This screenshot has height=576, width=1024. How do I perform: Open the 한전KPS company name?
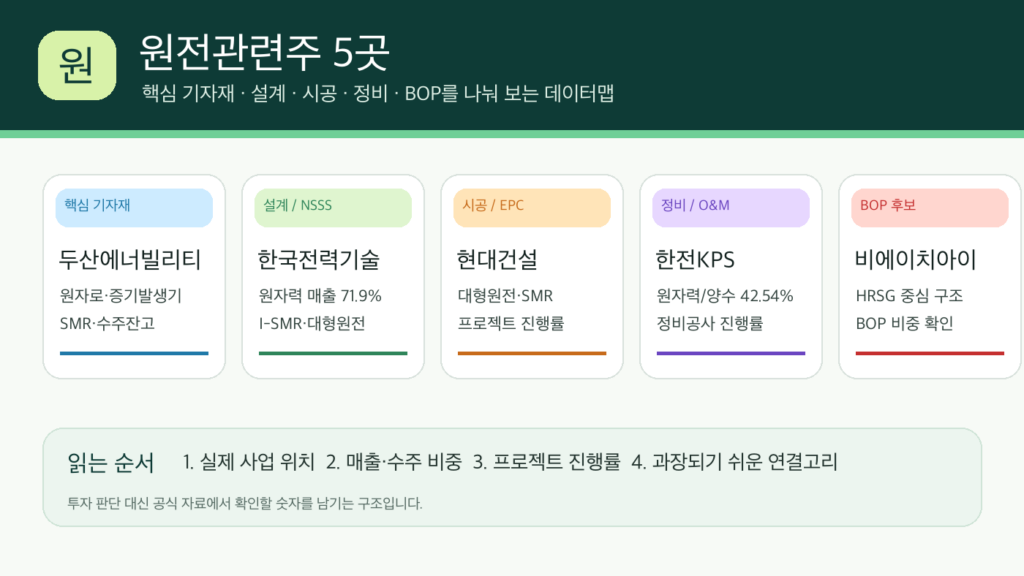pyautogui.click(x=695, y=260)
